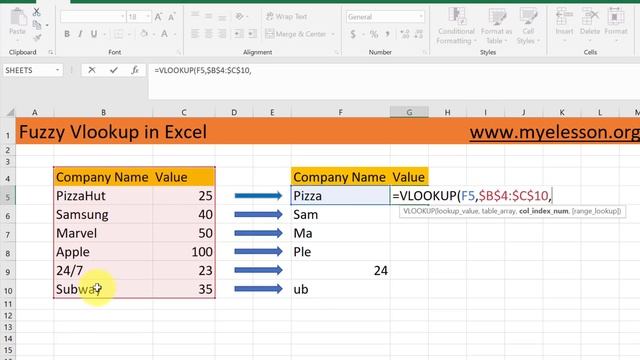The height and width of the screenshot is (360, 640).
Task: Click the Align Right icon
Action: 222,34
